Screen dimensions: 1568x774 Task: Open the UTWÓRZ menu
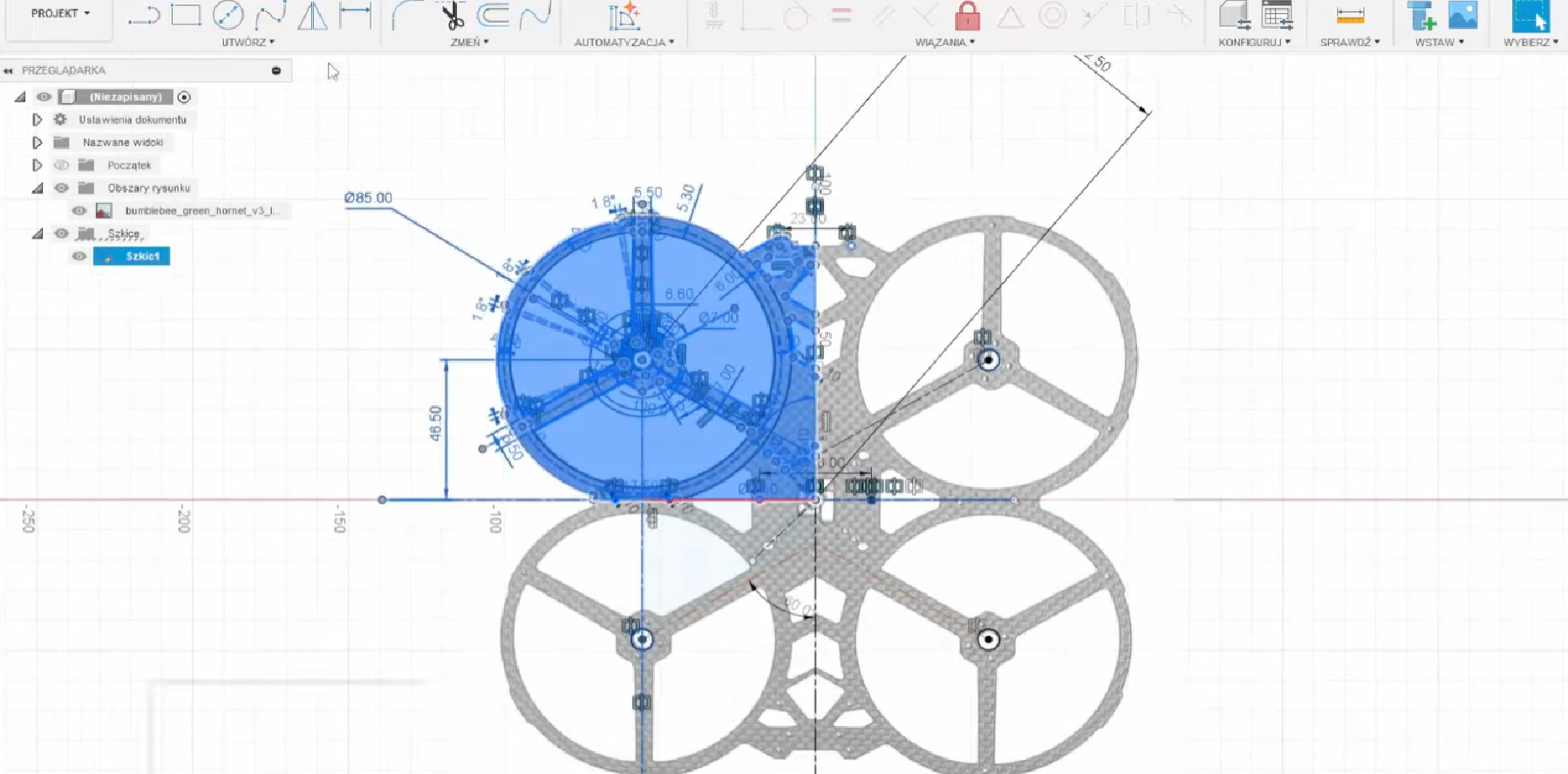[x=248, y=42]
